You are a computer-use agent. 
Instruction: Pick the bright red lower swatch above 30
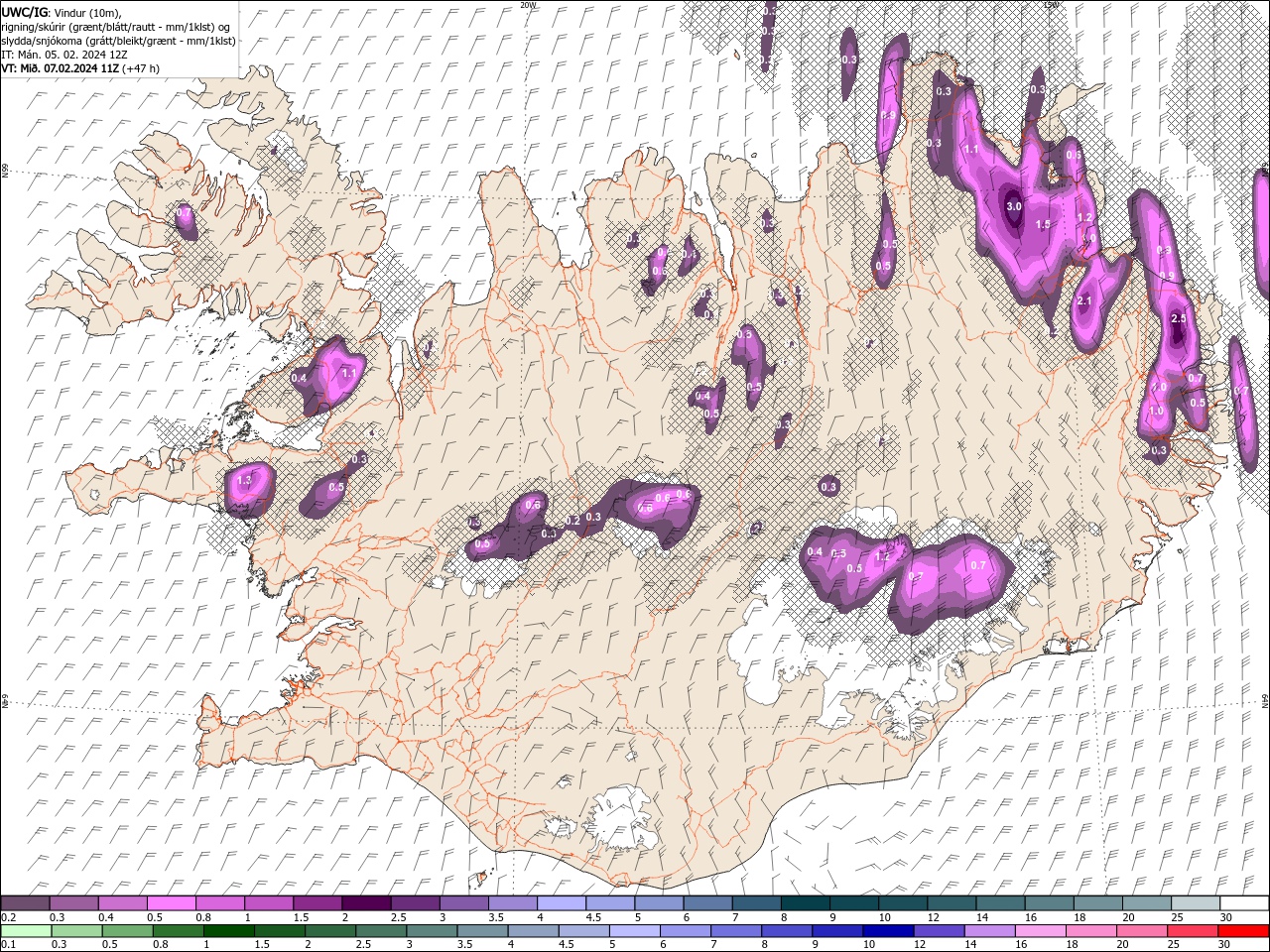1243,930
